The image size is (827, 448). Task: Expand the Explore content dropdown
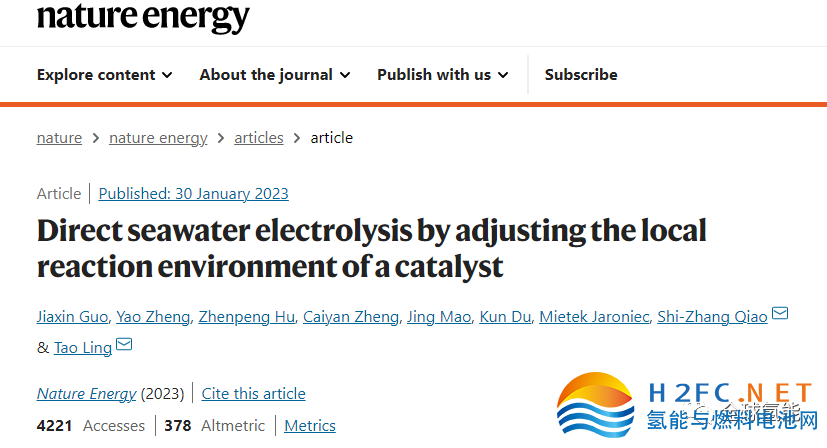point(104,74)
